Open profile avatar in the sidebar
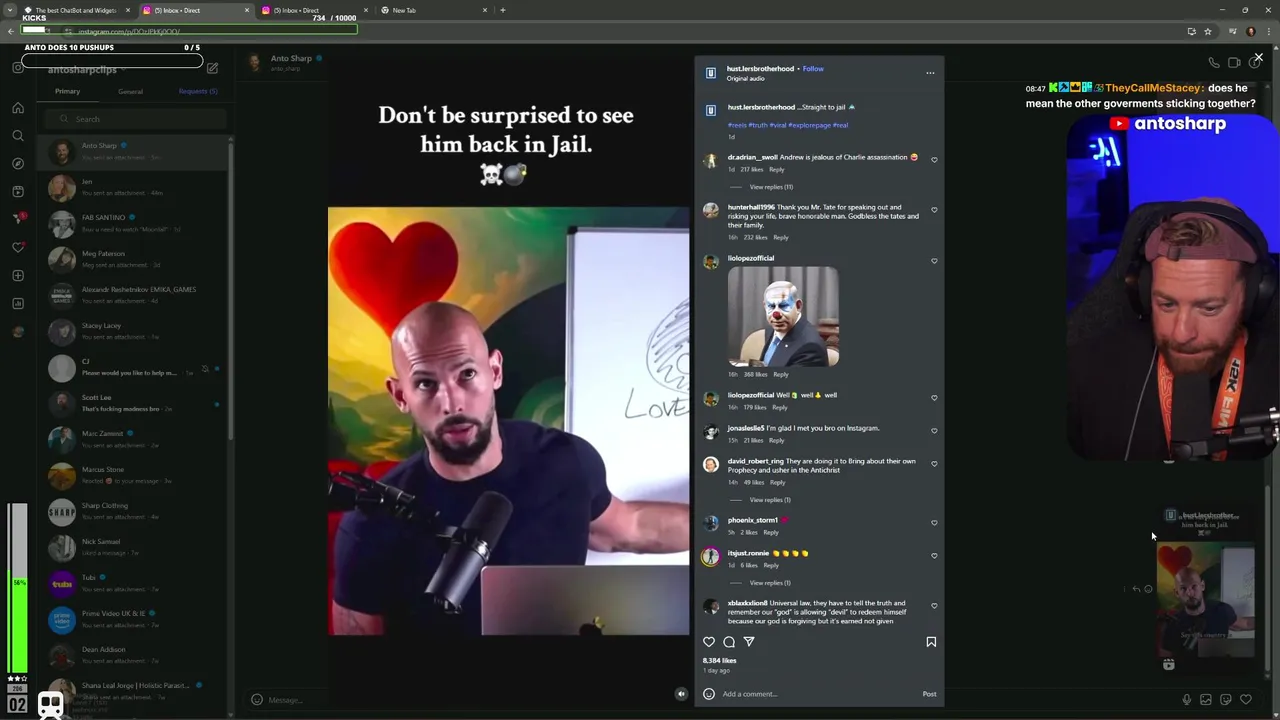The image size is (1280, 720). coord(18,332)
